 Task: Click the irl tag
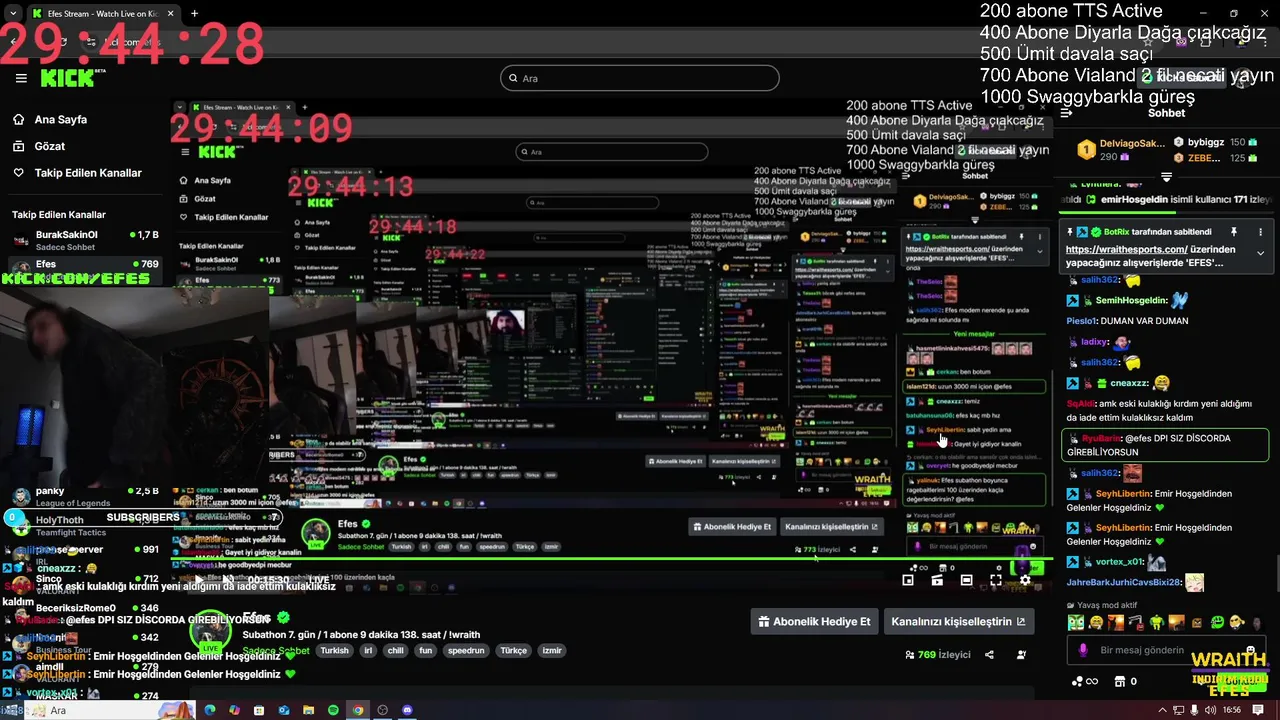pos(368,650)
